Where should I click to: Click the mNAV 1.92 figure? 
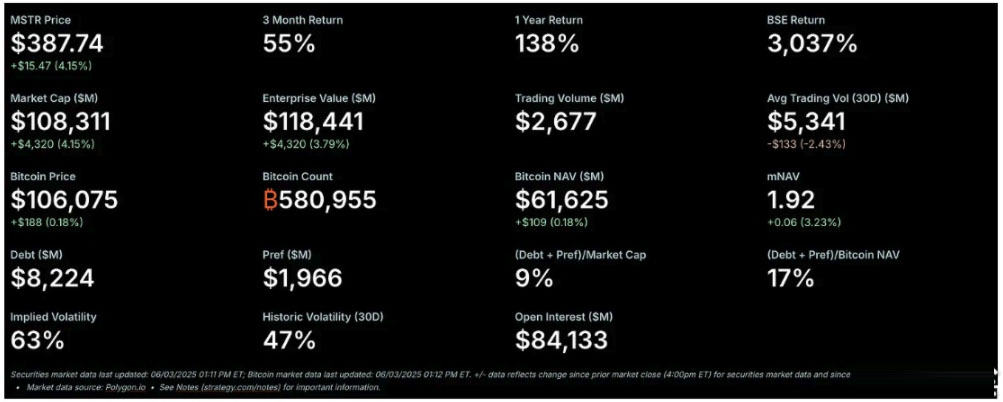tap(792, 200)
